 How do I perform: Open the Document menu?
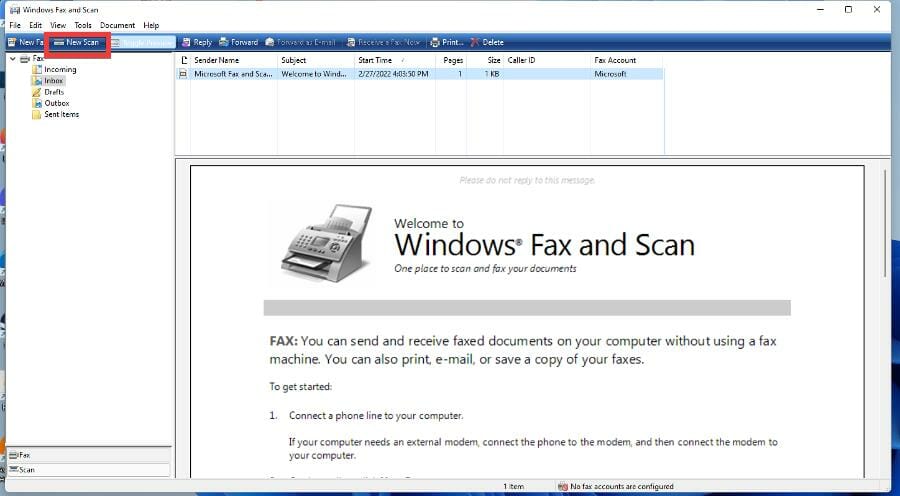click(x=118, y=25)
